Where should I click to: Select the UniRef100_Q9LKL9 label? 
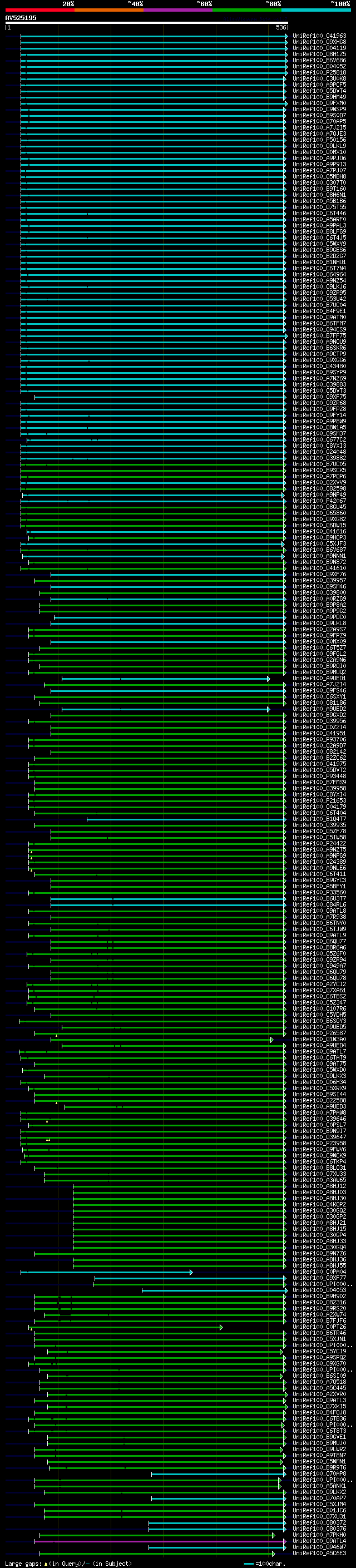pos(319,146)
